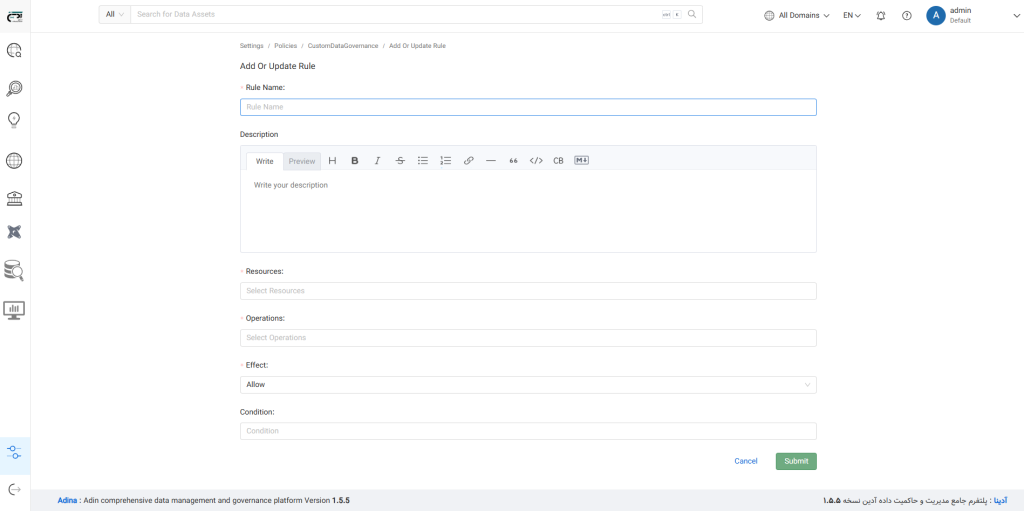1024x511 pixels.
Task: Open the All search filter dropdown
Action: 115,15
